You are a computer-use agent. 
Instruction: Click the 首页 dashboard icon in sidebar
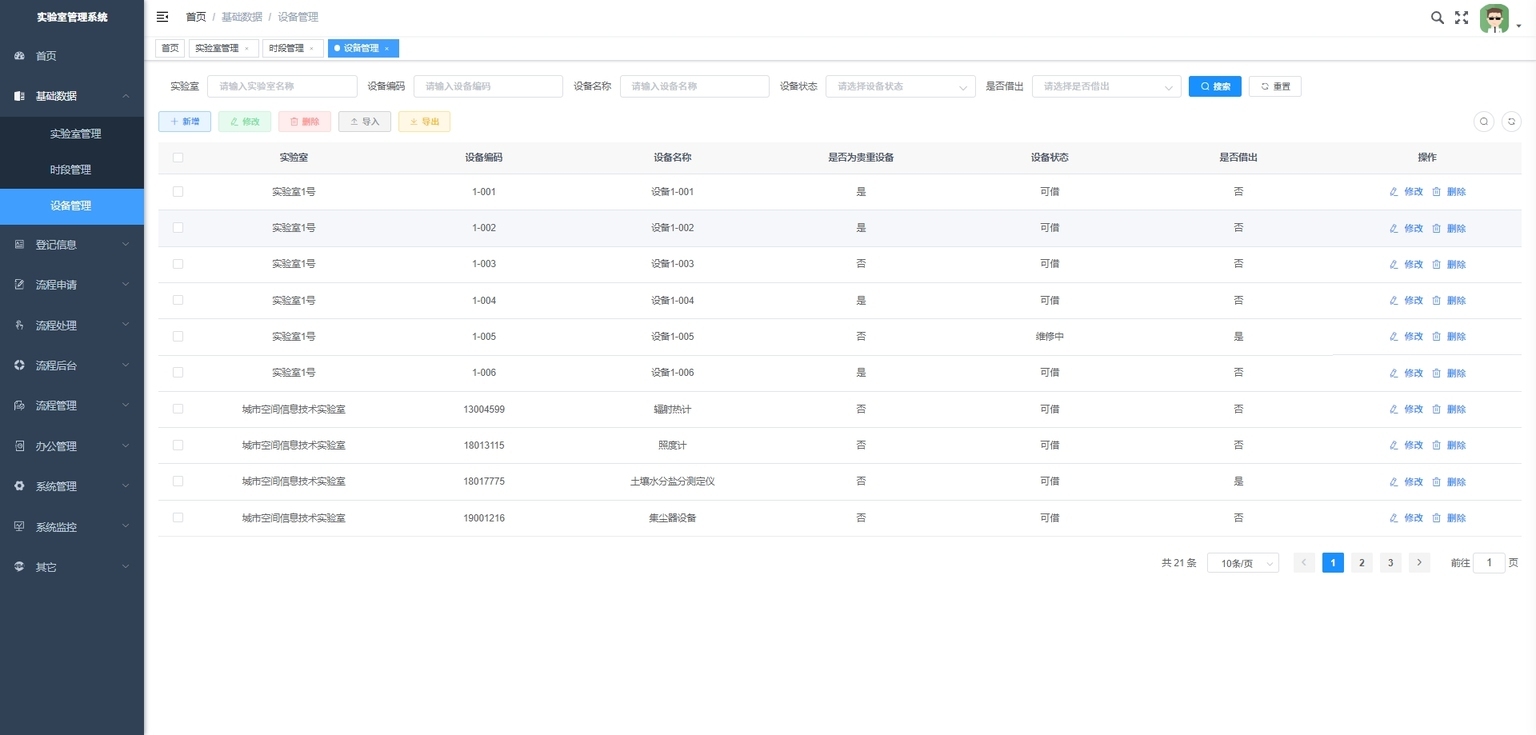(x=19, y=56)
